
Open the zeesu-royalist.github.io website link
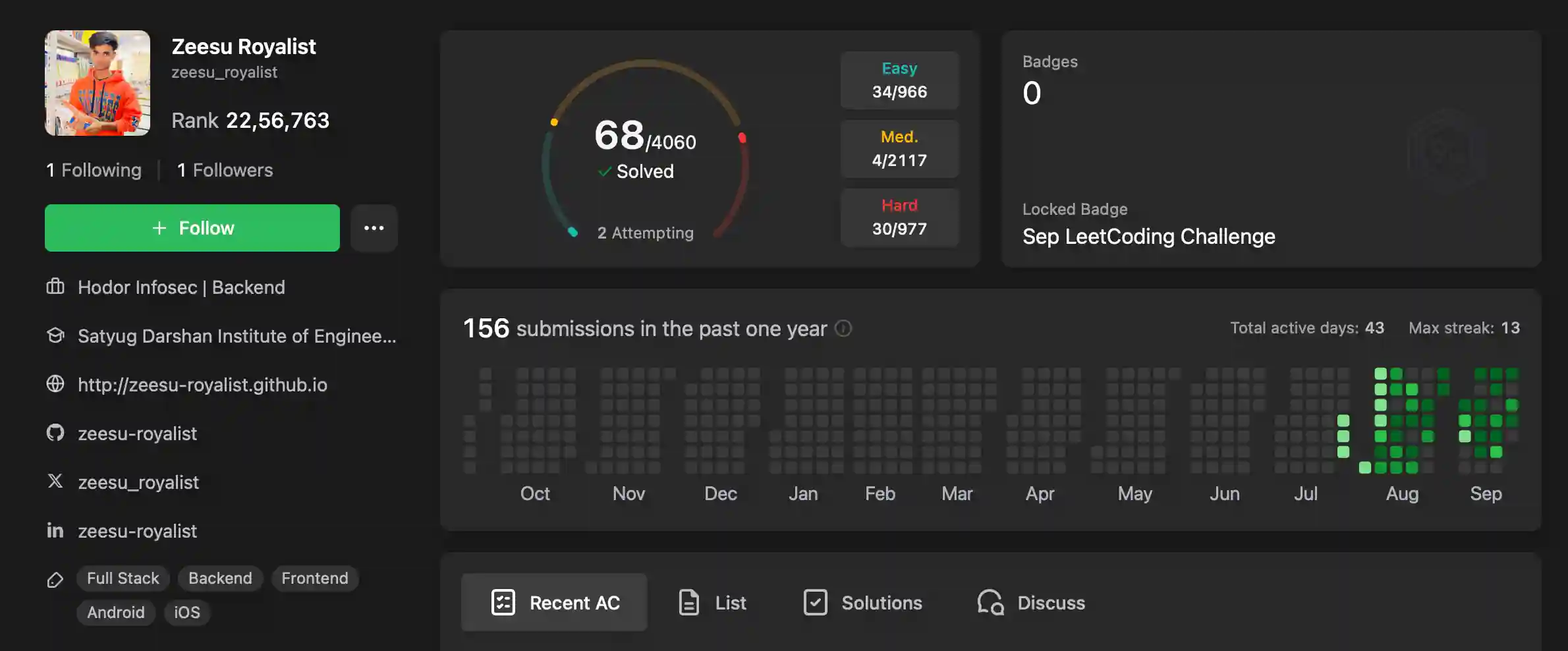[x=202, y=385]
